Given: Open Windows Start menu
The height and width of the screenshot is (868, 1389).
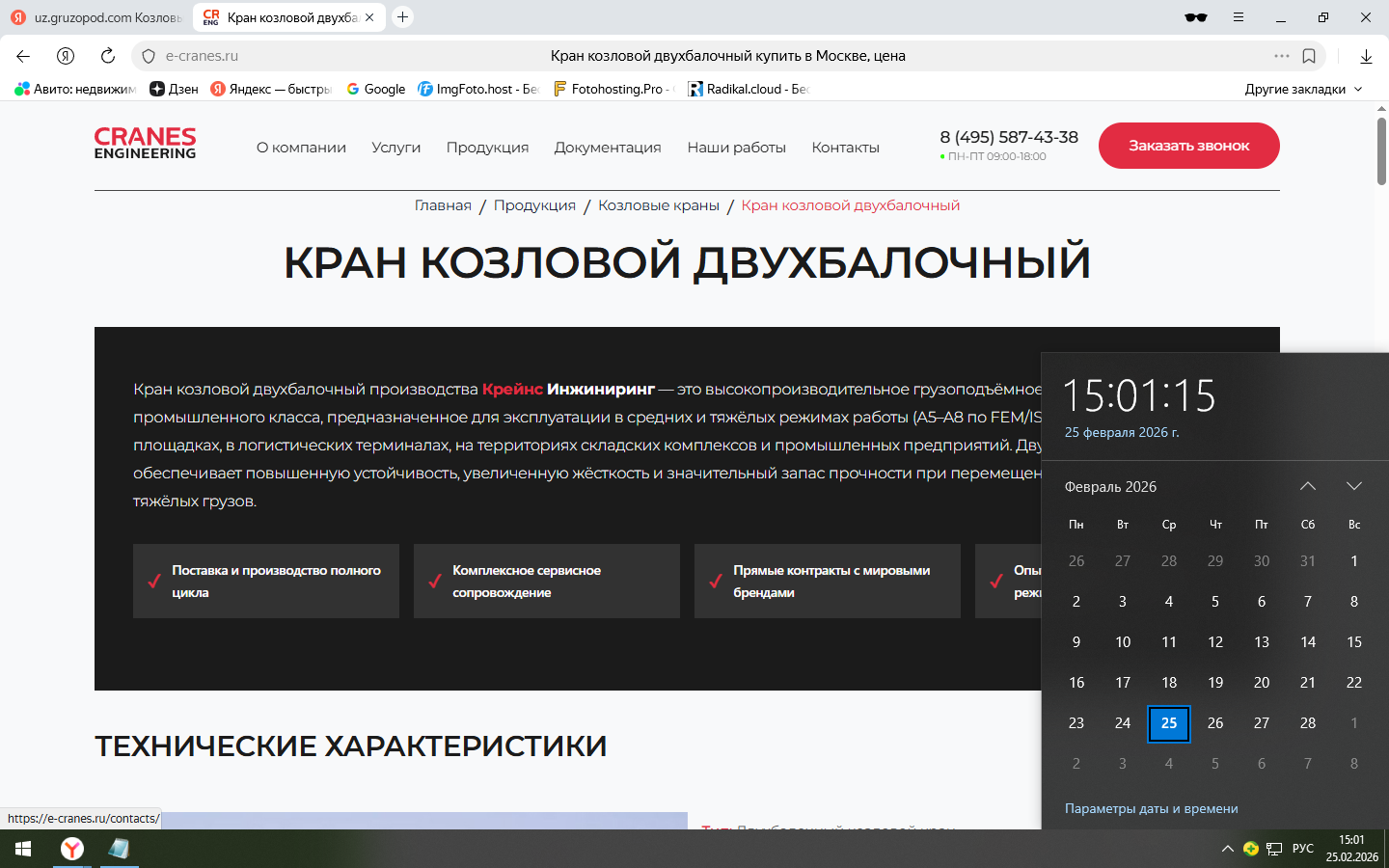Looking at the screenshot, I should (23, 849).
